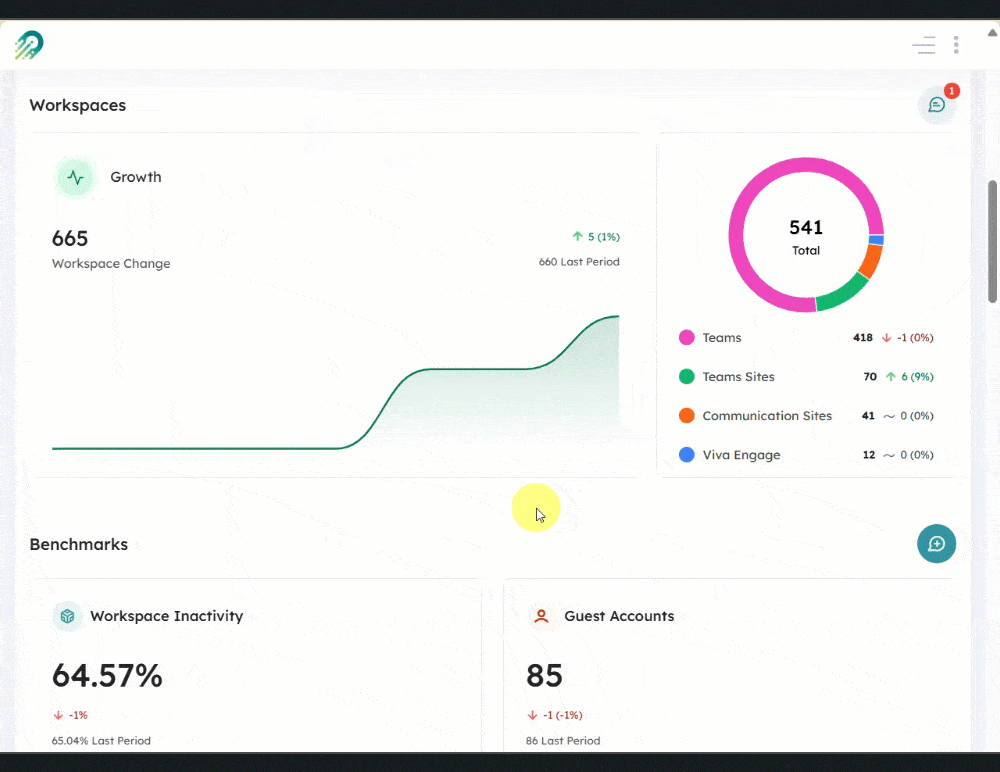Viewport: 1000px width, 772px height.
Task: Open the three-dot overflow menu
Action: click(955, 45)
